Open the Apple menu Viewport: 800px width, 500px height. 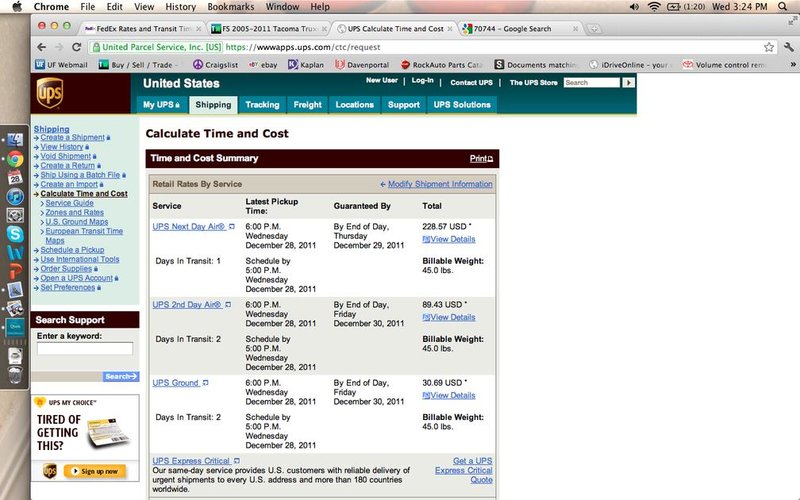16,7
